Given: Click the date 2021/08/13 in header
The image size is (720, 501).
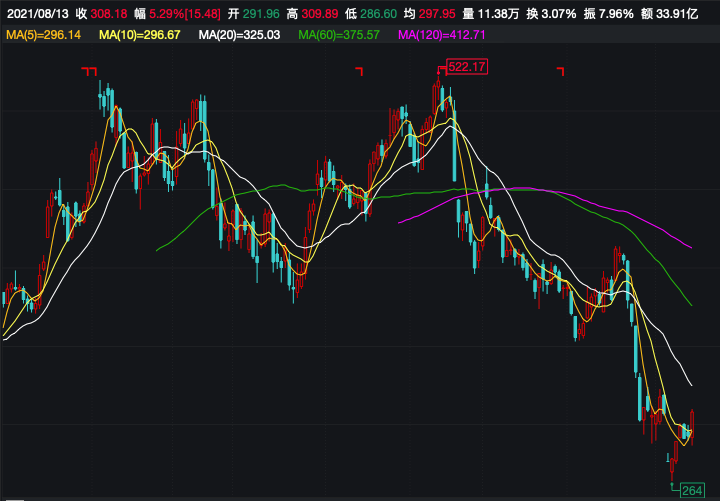Looking at the screenshot, I should click(38, 13).
